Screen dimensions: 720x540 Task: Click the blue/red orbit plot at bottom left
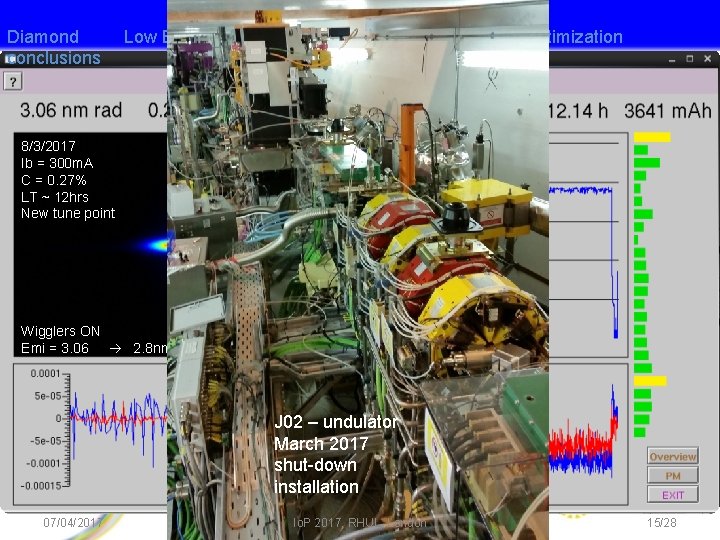pos(90,434)
